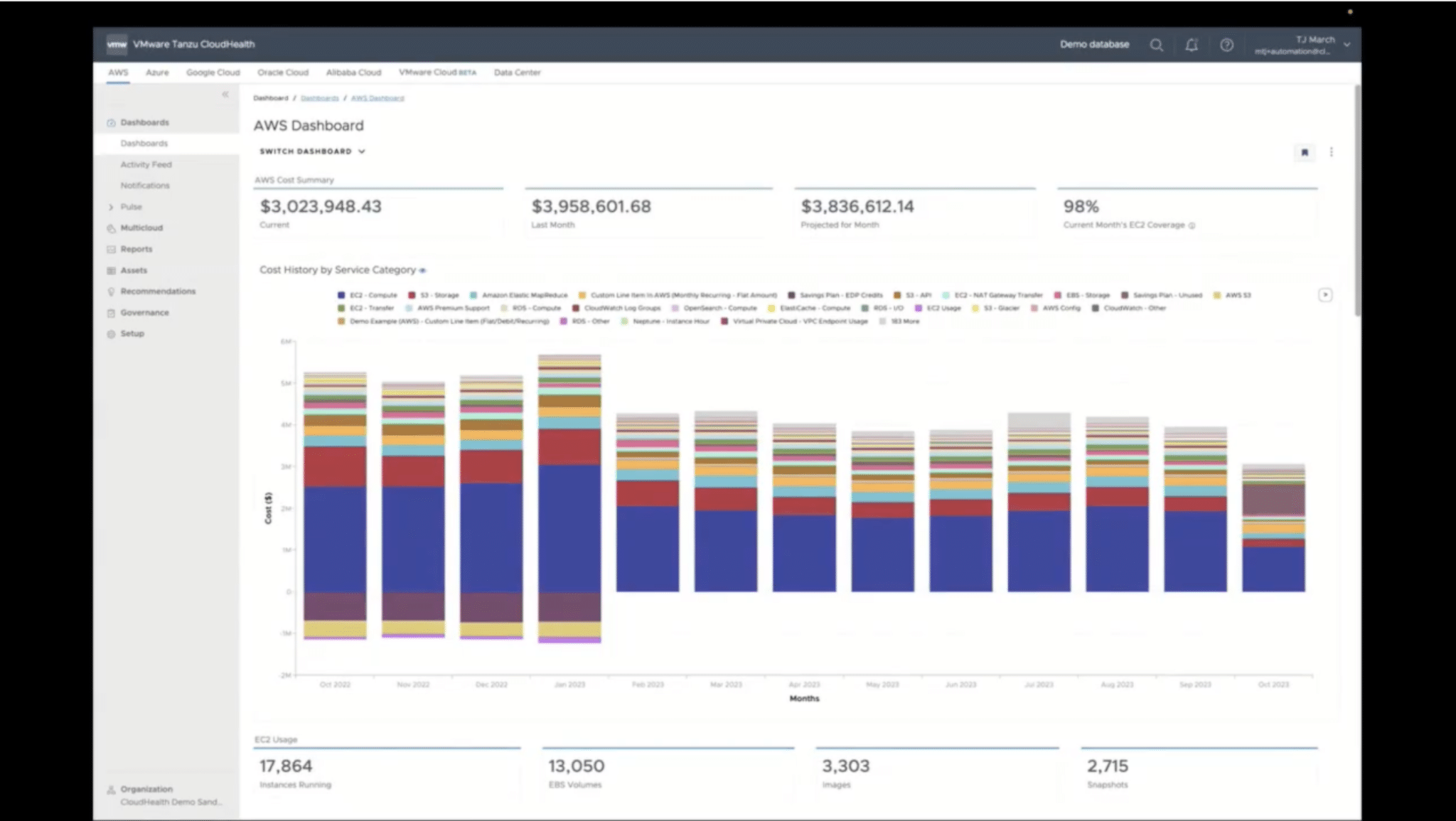Click the search magnifier icon in header
This screenshot has height=821, width=1456.
point(1157,45)
